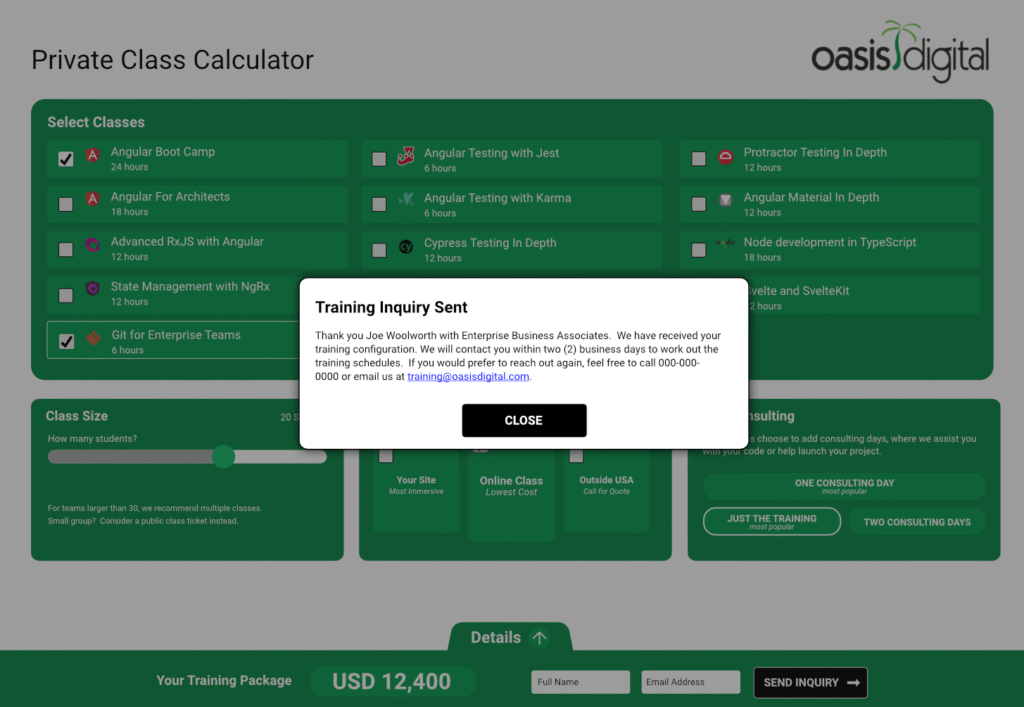Check the Angular For Architects checkbox

coord(66,204)
